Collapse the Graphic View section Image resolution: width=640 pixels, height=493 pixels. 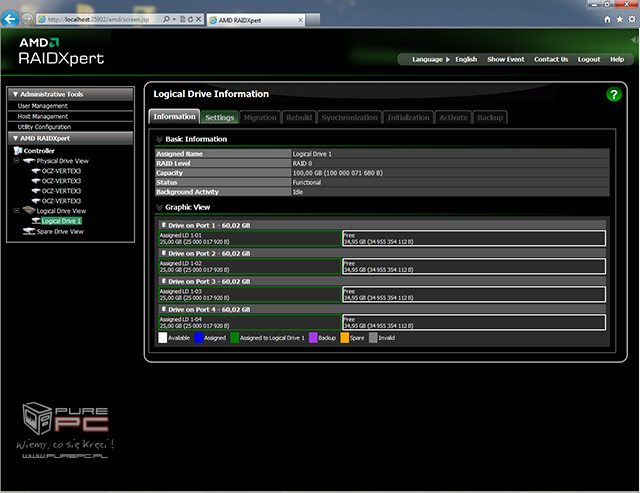point(159,207)
